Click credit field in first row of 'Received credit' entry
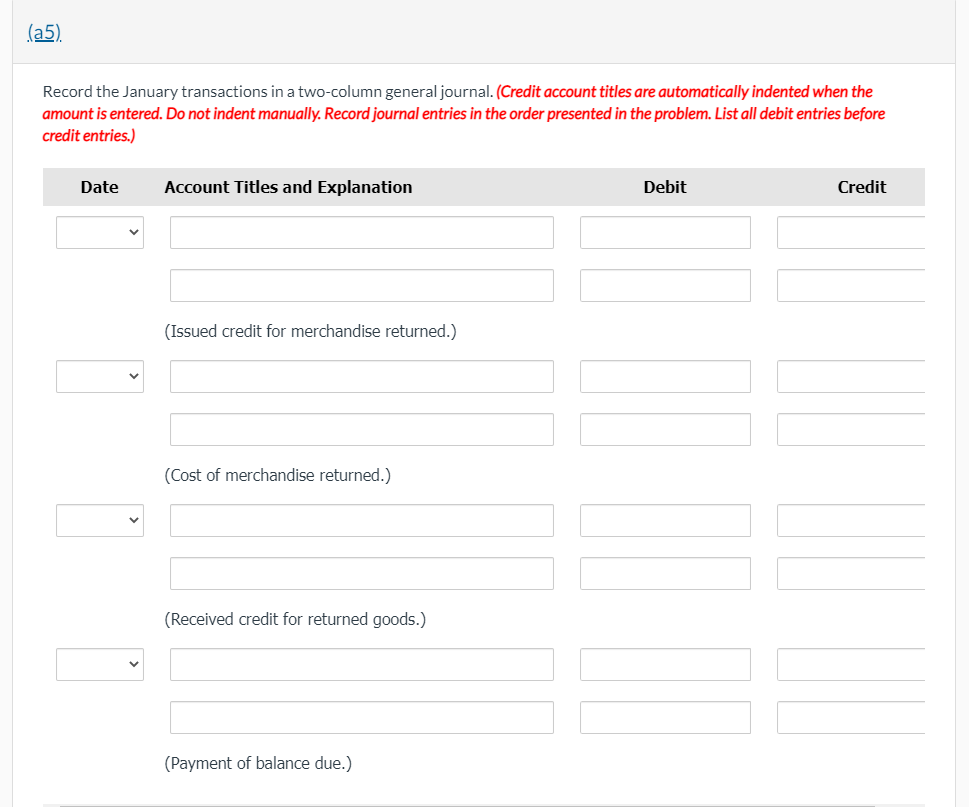 (851, 520)
